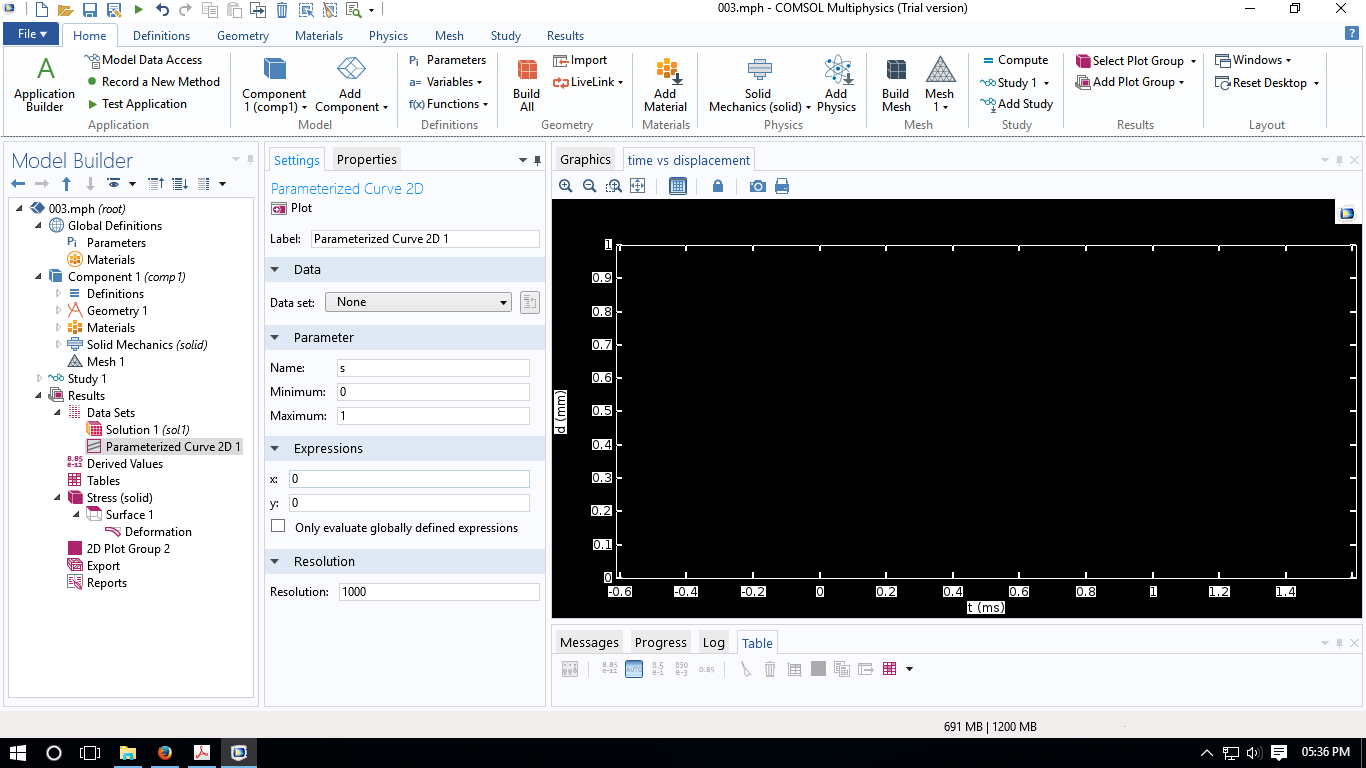This screenshot has height=768, width=1366.
Task: Open the Data set dropdown
Action: pyautogui.click(x=418, y=302)
